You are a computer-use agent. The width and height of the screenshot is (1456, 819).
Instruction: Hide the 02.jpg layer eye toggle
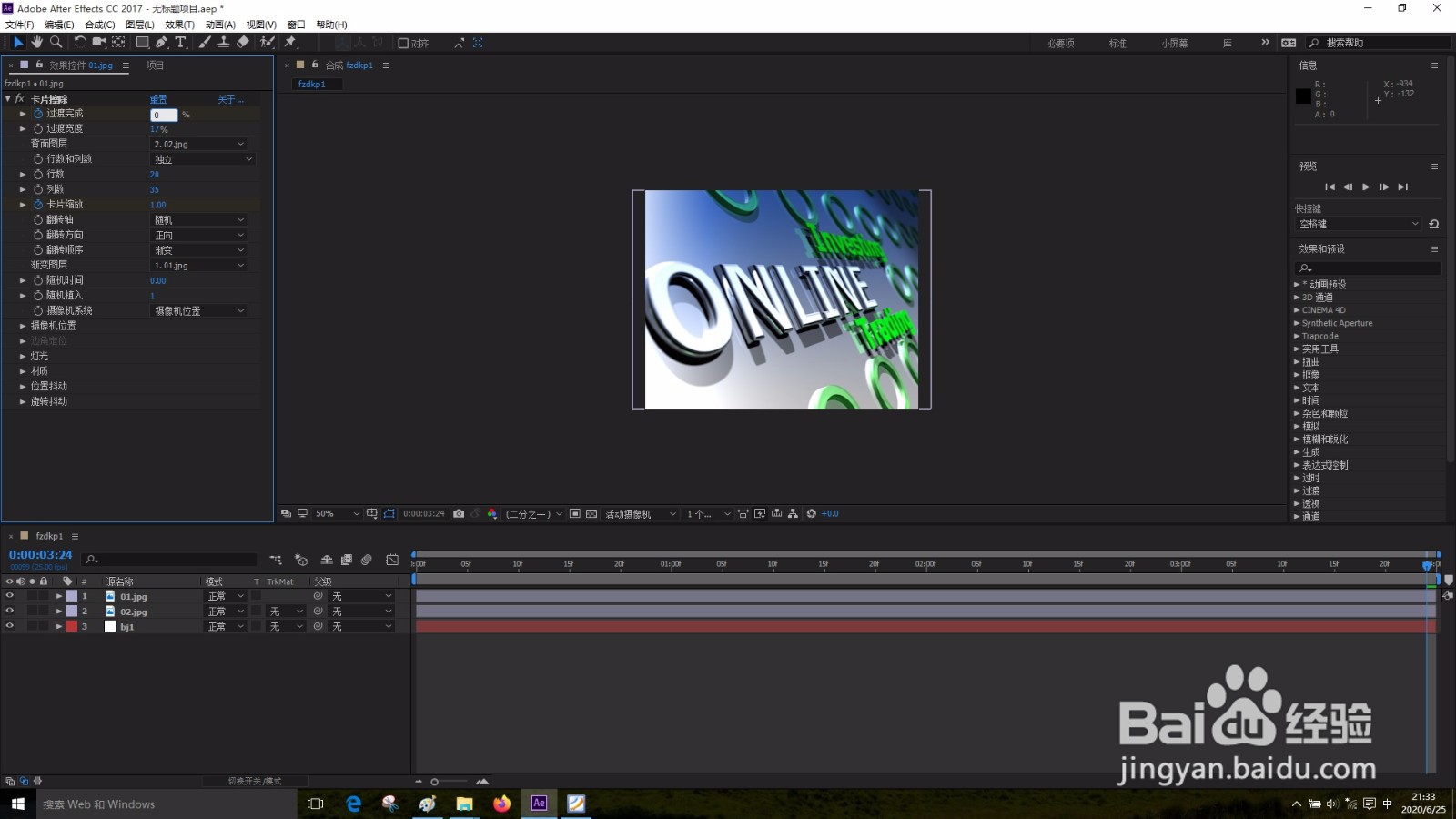click(10, 611)
